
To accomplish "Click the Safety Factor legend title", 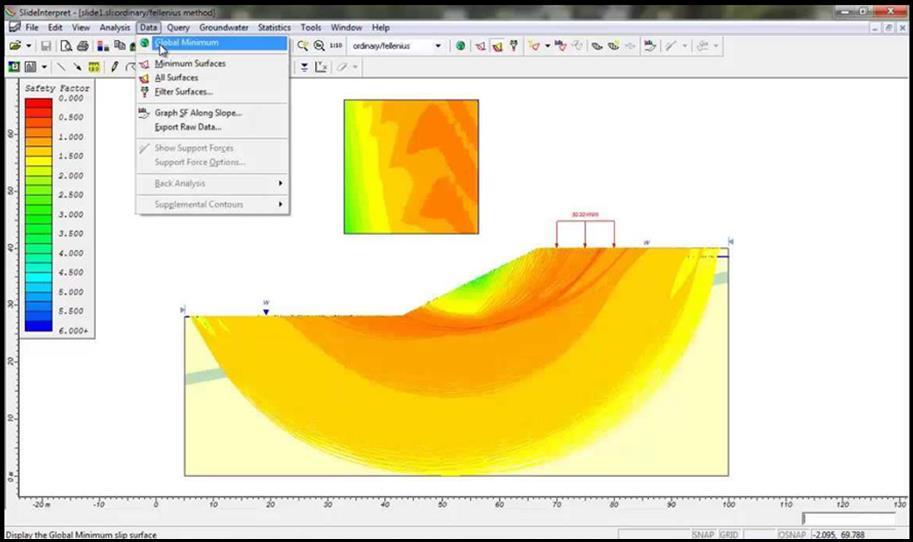I will pos(57,88).
